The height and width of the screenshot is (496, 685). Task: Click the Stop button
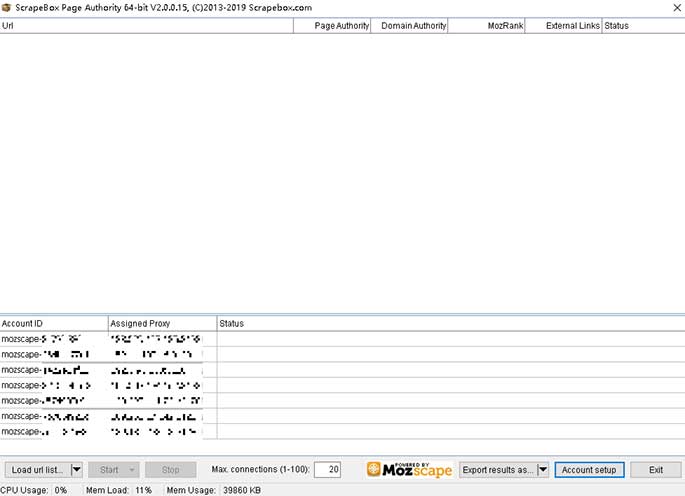pos(171,470)
